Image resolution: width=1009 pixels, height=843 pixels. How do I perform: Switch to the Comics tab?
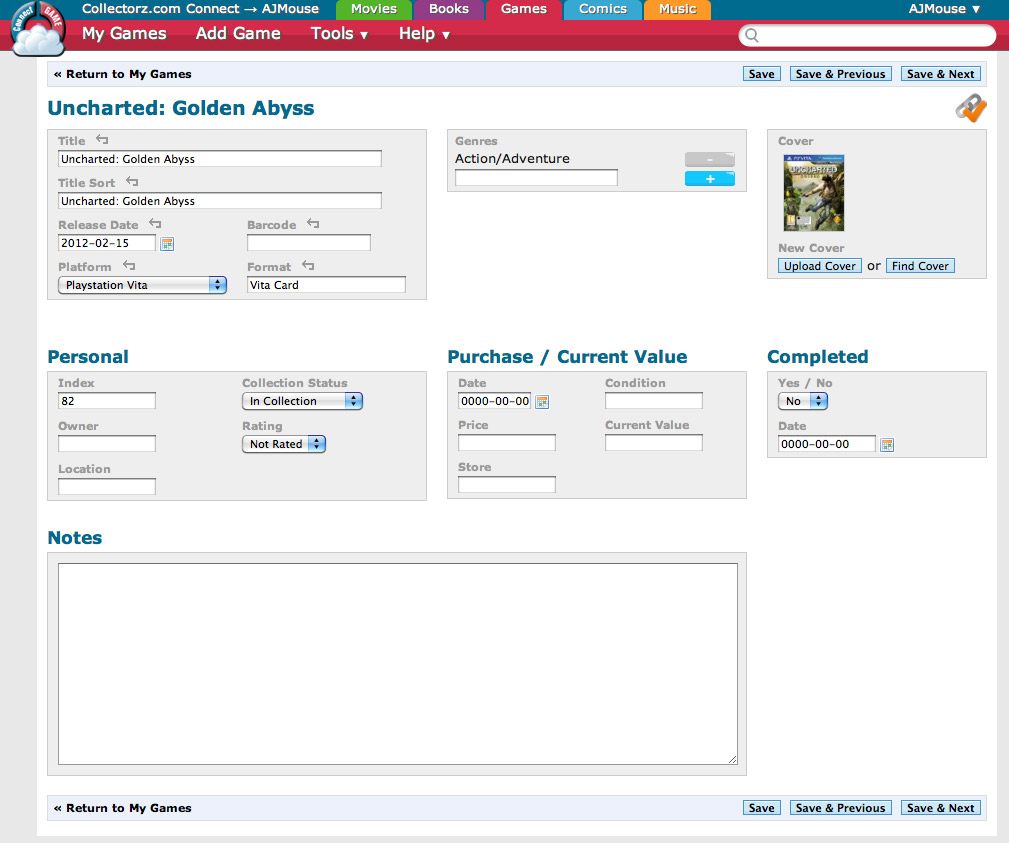pyautogui.click(x=602, y=9)
